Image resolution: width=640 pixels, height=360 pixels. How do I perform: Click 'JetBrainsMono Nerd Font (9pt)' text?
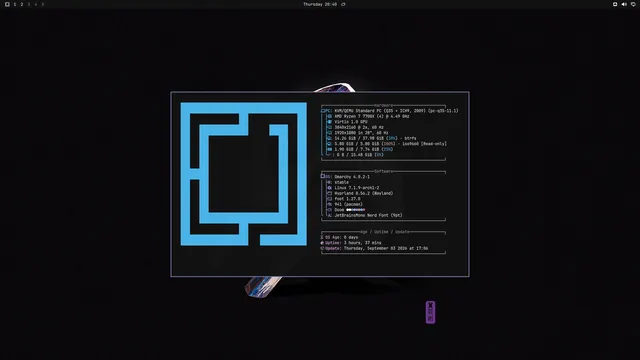tap(369, 215)
